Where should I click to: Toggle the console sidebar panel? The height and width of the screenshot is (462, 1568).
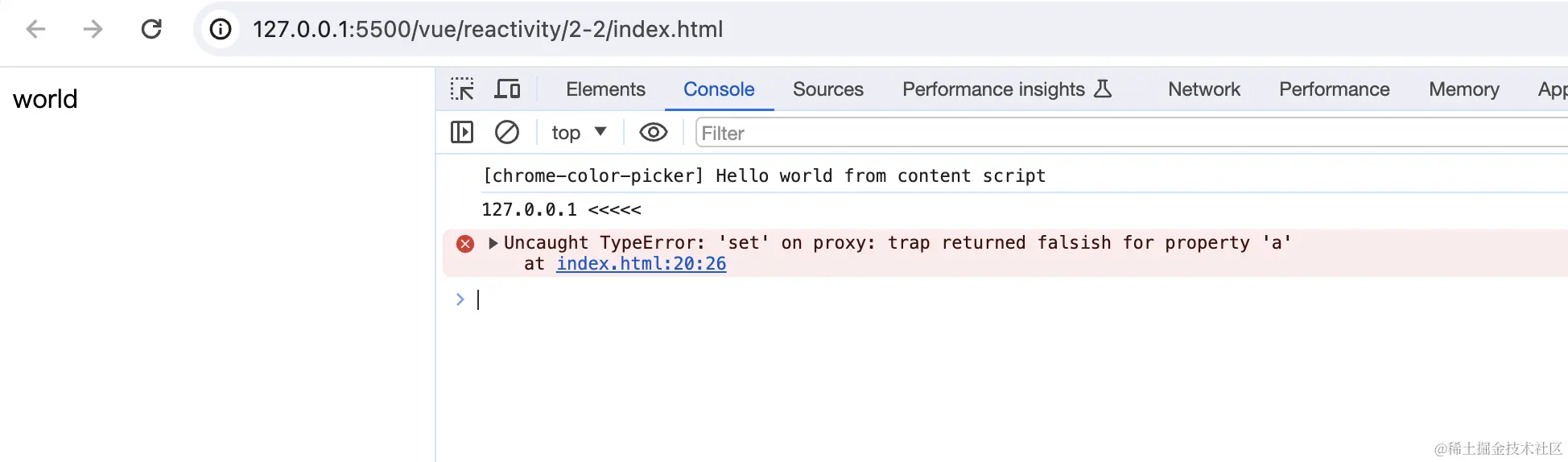point(462,132)
